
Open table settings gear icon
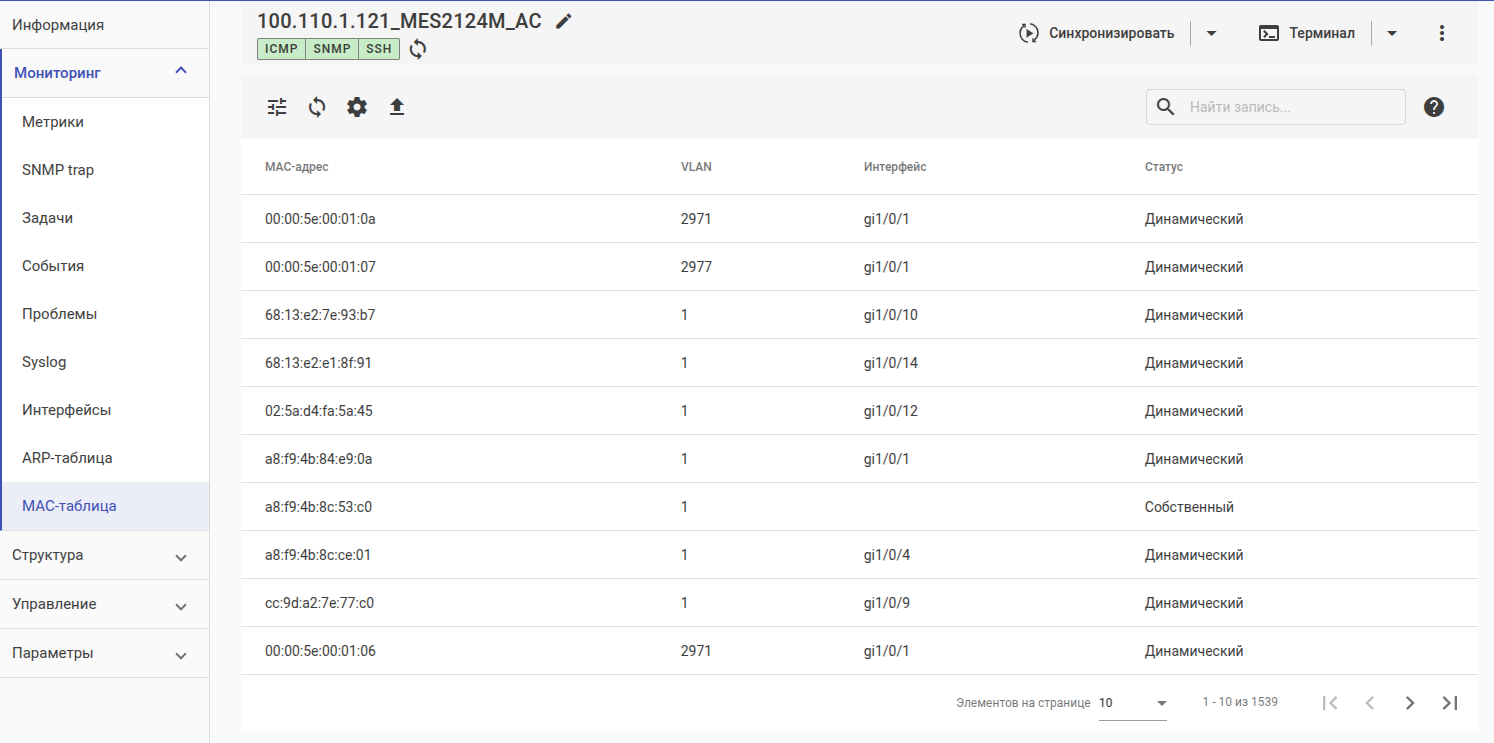point(357,107)
